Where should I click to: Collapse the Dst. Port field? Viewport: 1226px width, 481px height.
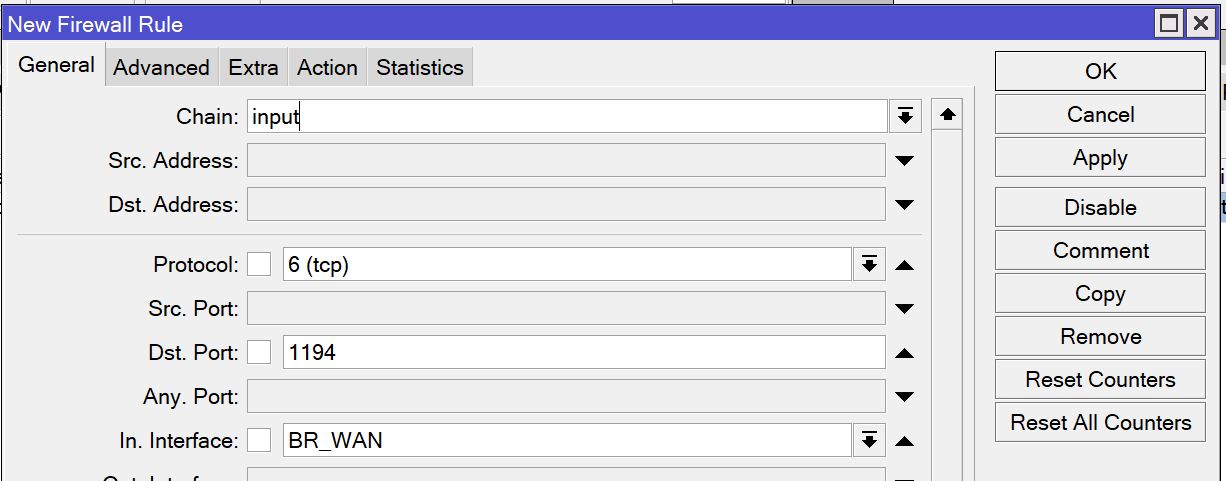(x=904, y=353)
